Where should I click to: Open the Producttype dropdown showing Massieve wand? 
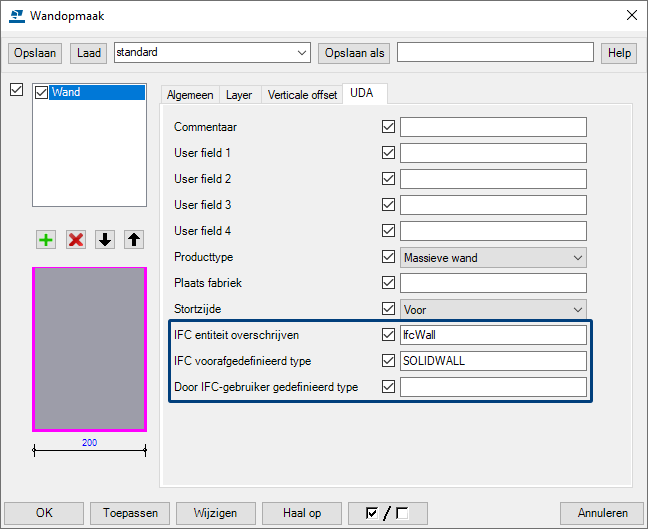[492, 257]
